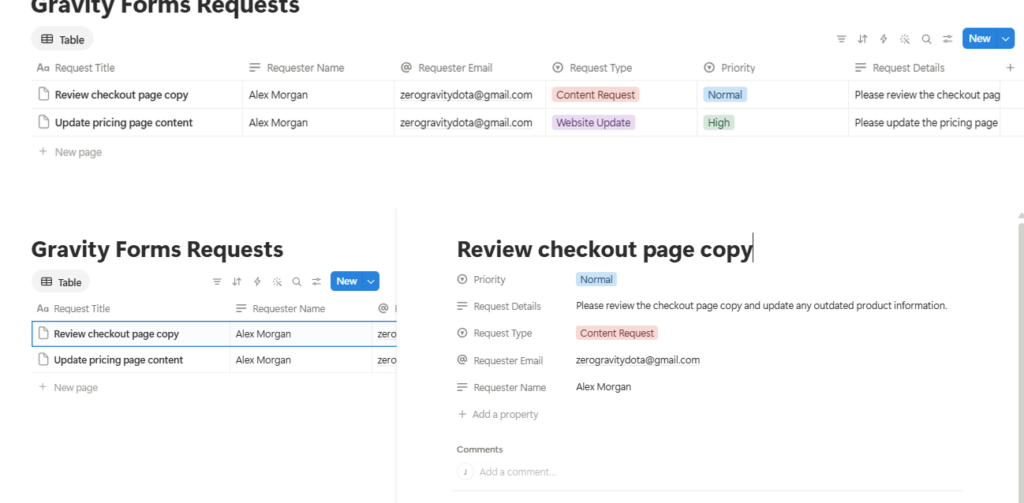
Task: Click the page icon of the highlighted Review checkout row
Action: tap(44, 333)
